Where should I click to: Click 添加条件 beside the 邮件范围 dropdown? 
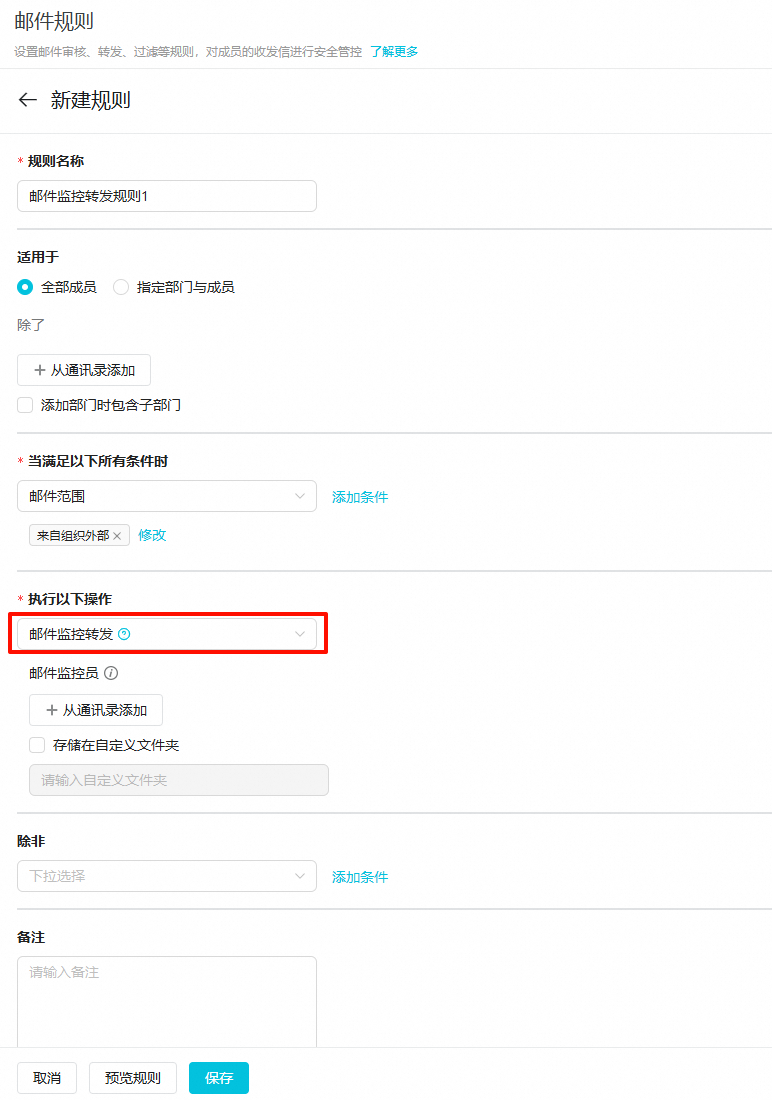click(x=360, y=497)
